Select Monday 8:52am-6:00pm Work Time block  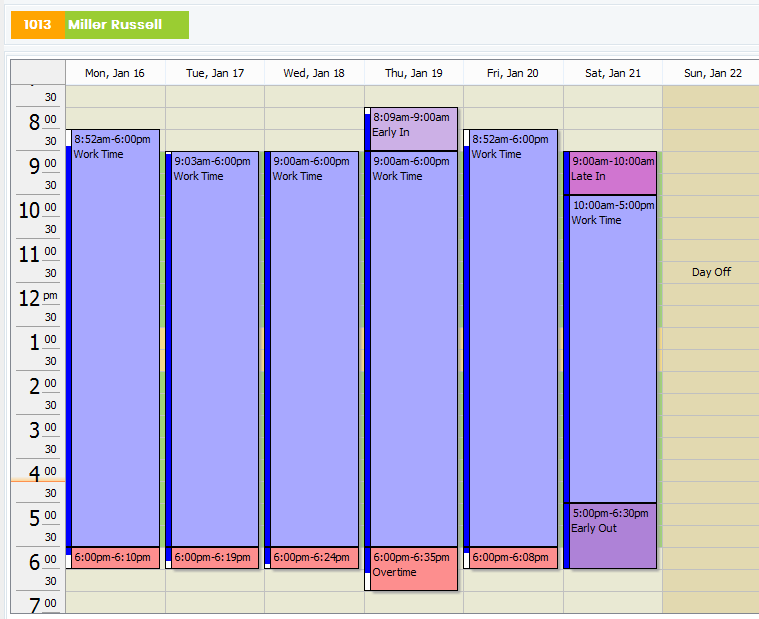point(113,338)
